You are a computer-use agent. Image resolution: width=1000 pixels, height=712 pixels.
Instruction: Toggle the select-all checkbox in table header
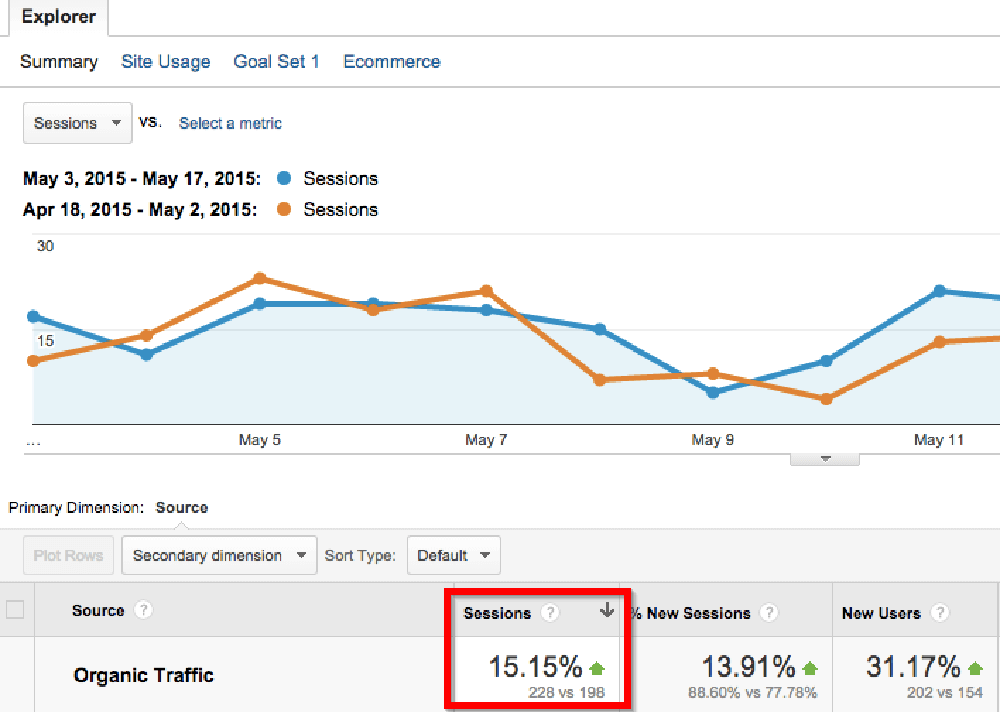[x=15, y=610]
